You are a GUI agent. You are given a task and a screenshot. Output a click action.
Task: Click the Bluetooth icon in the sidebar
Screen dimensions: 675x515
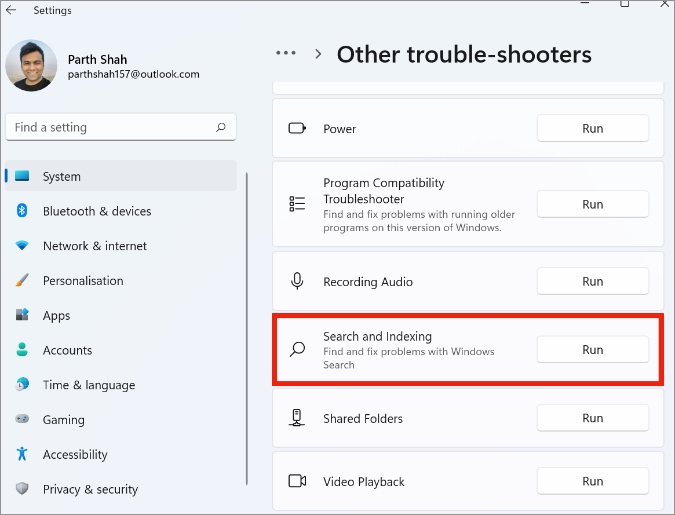[22, 211]
